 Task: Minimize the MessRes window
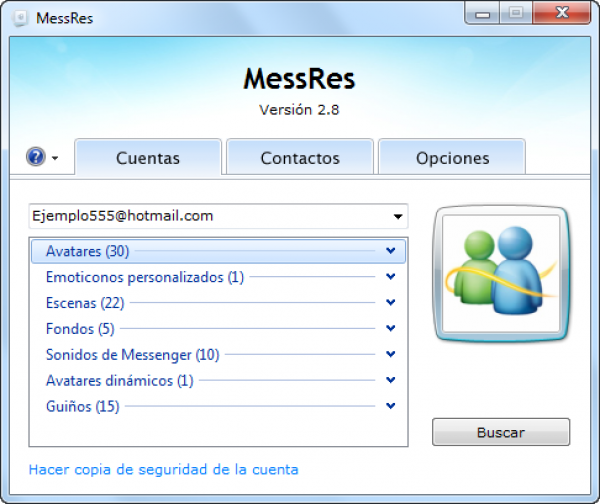[483, 13]
